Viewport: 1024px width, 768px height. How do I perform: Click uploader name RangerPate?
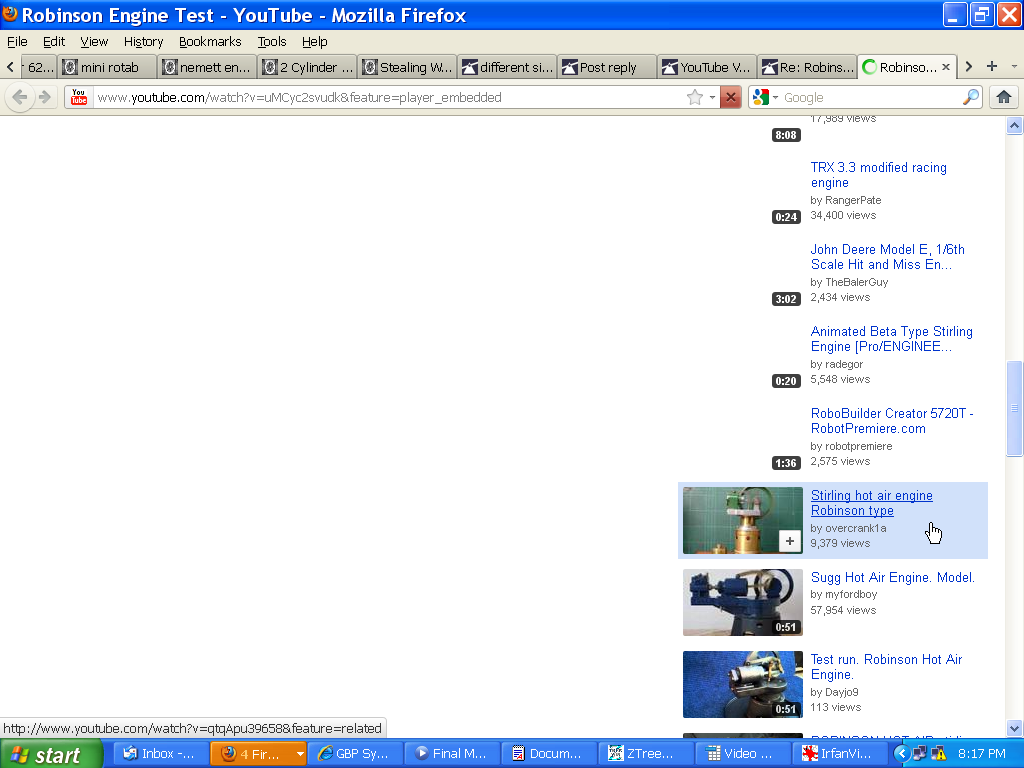point(854,200)
